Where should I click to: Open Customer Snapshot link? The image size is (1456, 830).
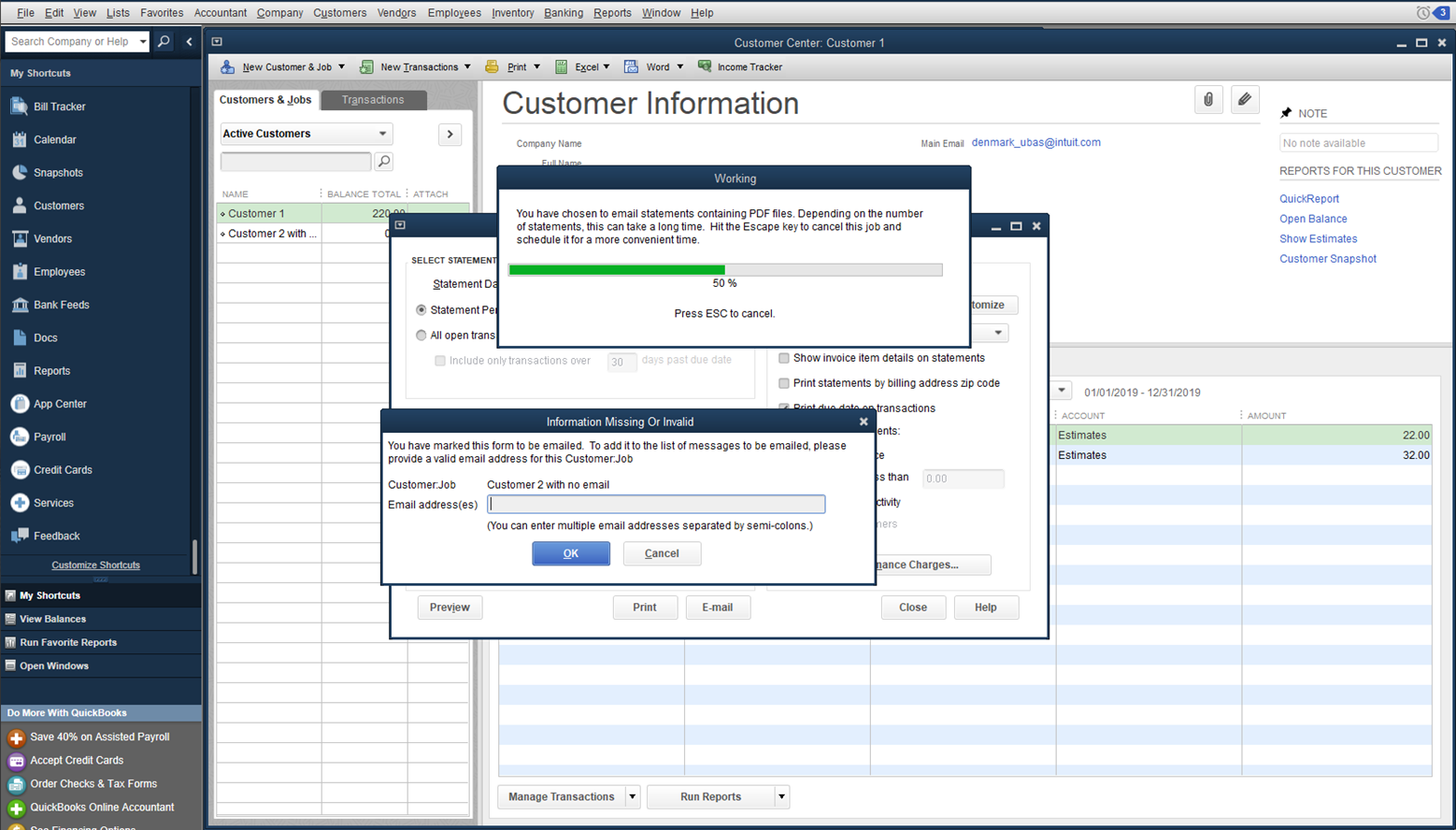1327,259
